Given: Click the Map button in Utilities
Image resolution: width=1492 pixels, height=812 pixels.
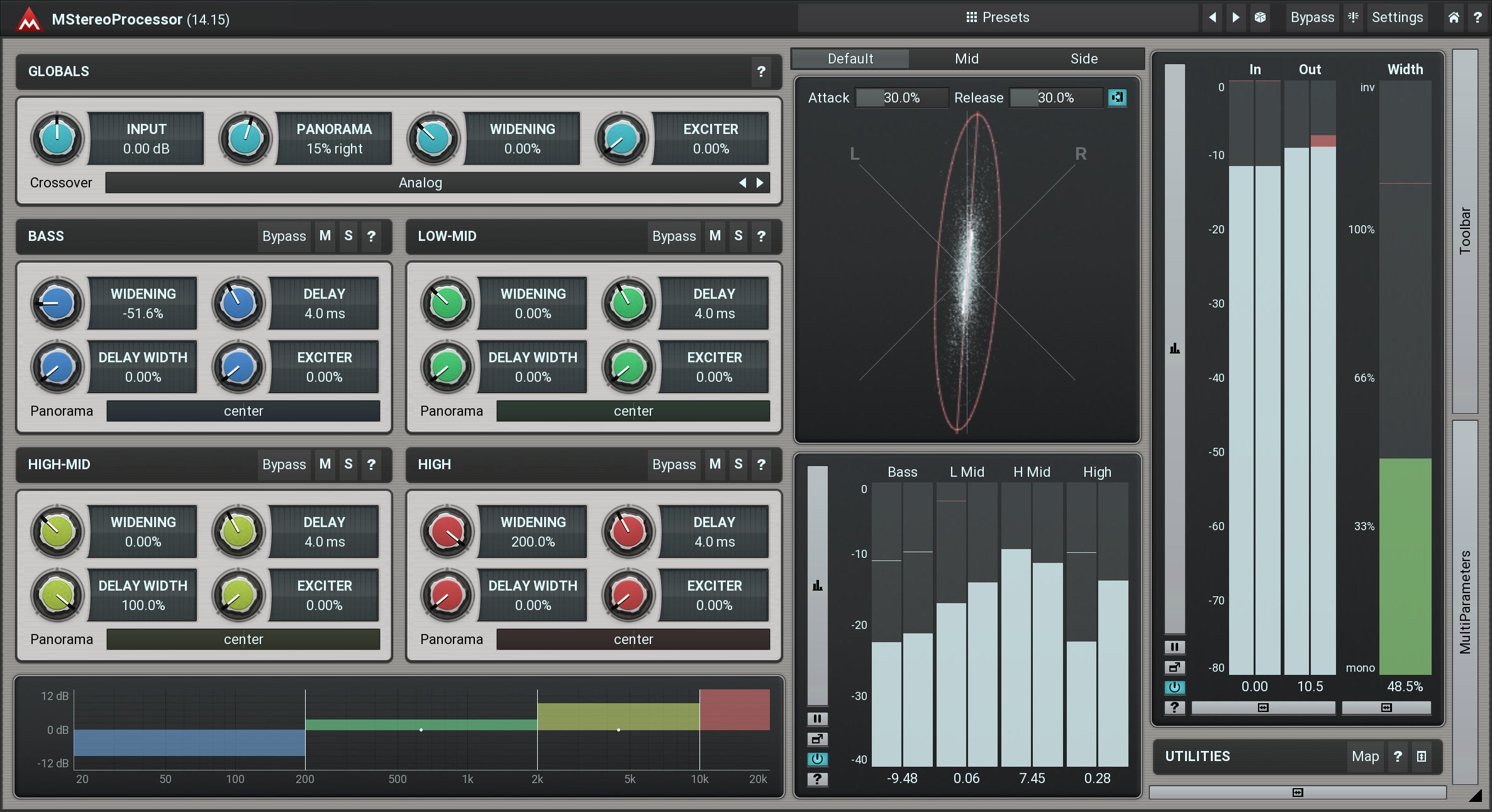Looking at the screenshot, I should tap(1365, 757).
